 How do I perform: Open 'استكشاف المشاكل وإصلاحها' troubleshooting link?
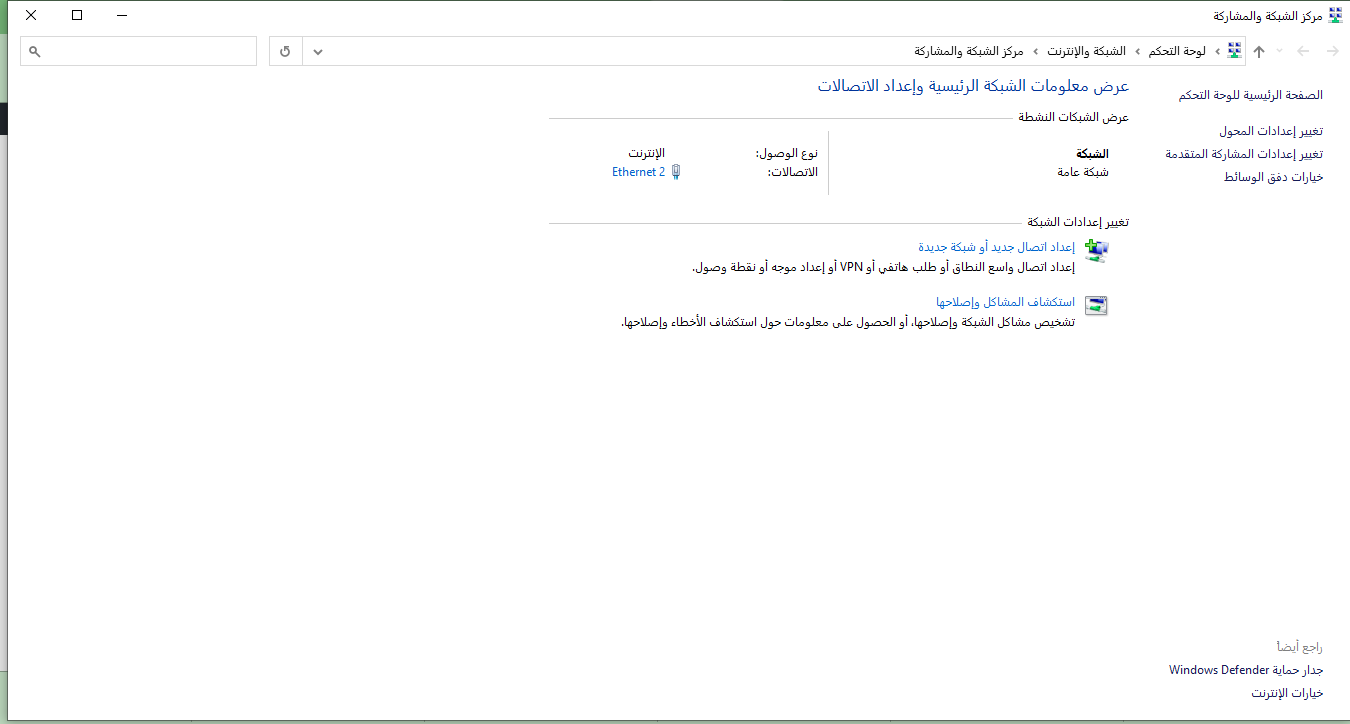[x=1005, y=302]
